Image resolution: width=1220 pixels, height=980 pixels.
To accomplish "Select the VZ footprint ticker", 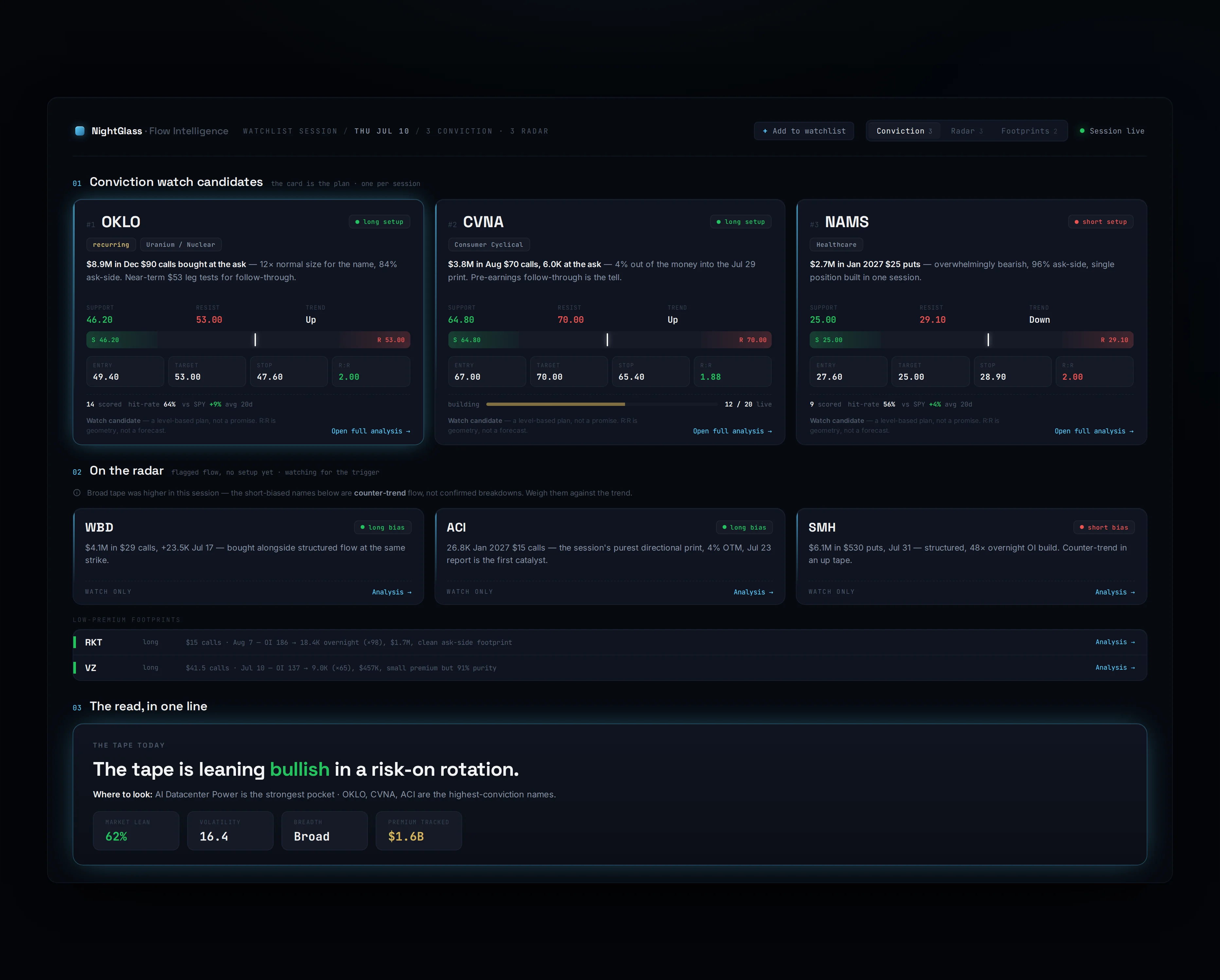I will [91, 668].
